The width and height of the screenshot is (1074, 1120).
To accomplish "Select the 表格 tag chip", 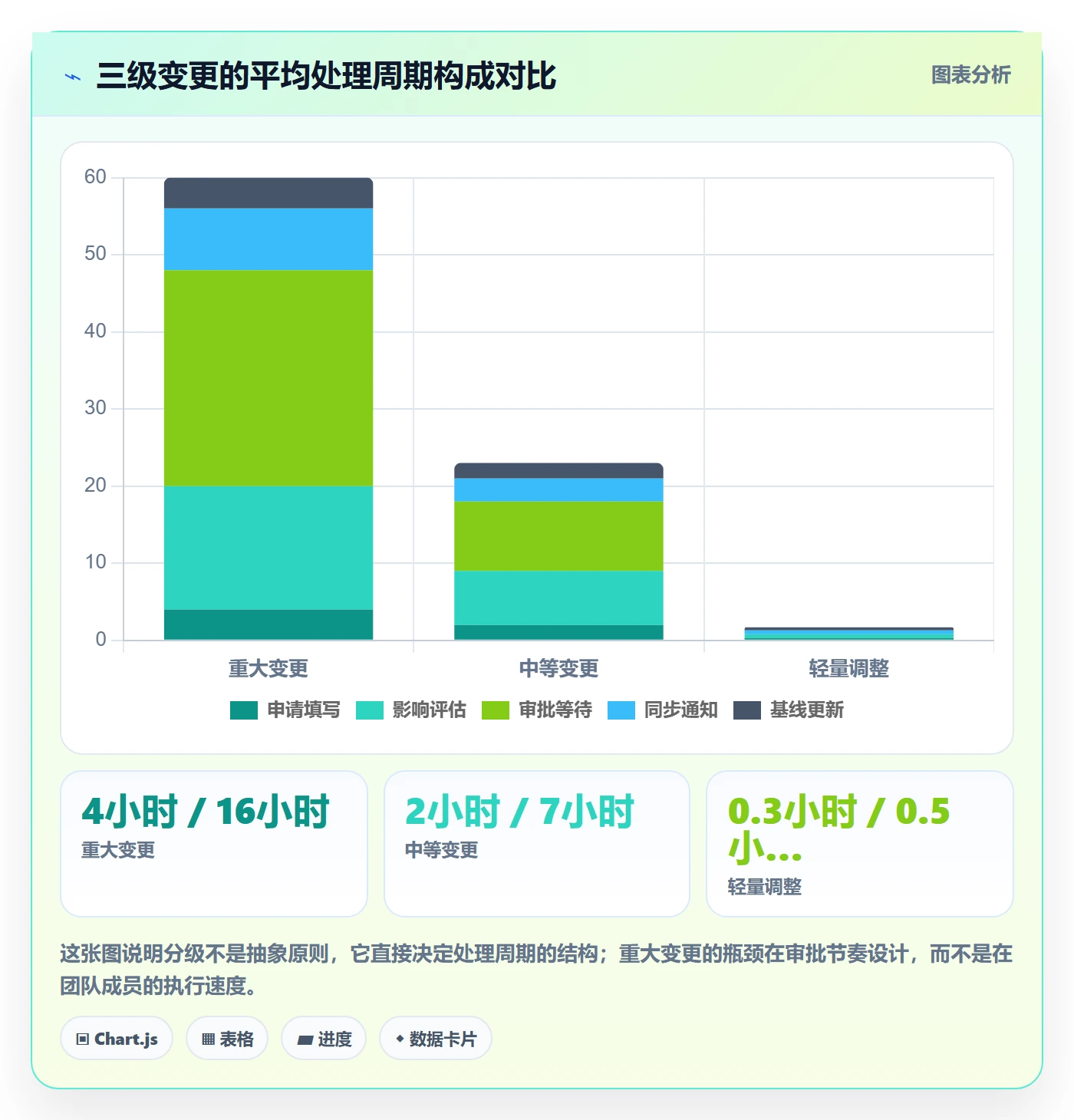I will click(227, 1039).
